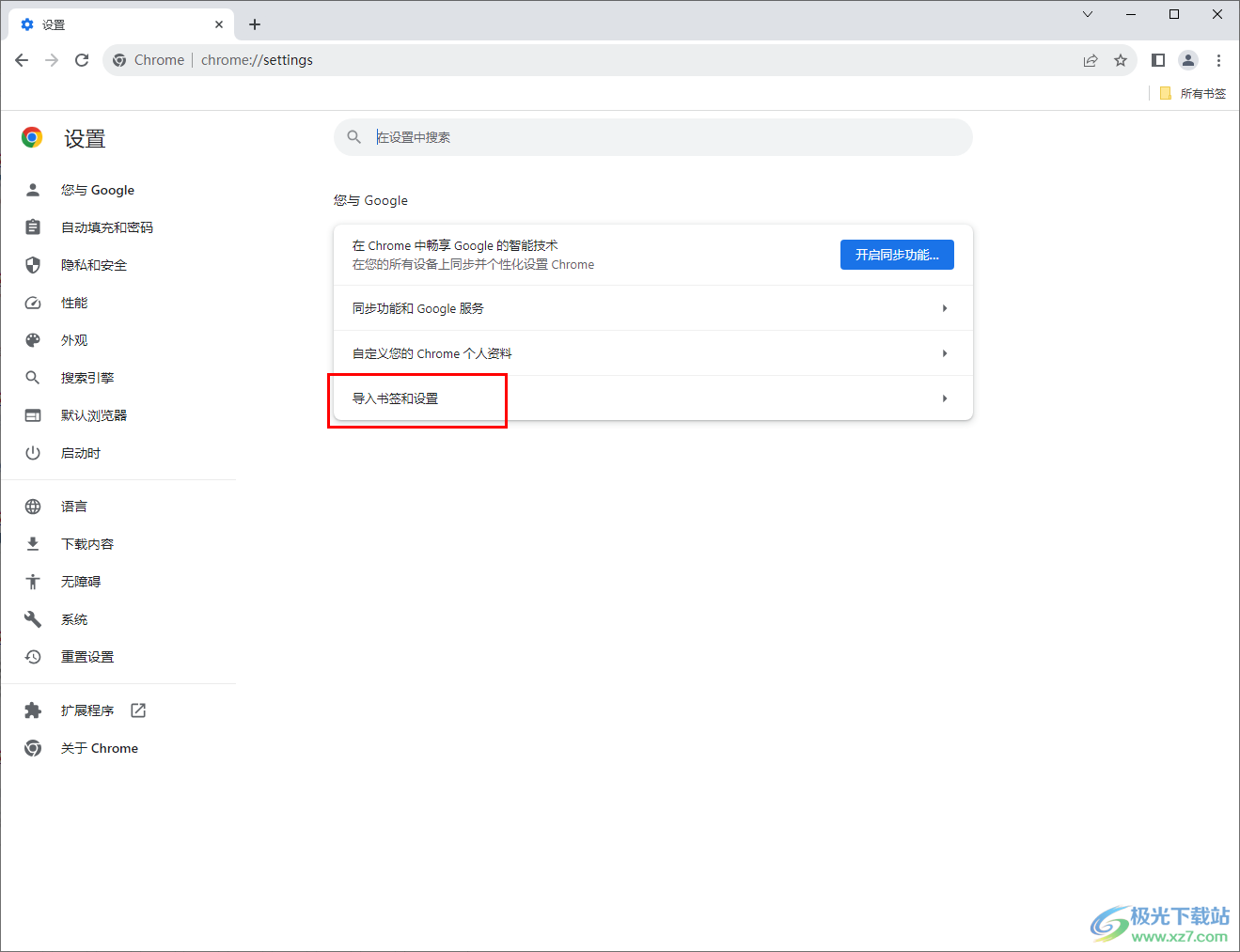This screenshot has width=1240, height=952.
Task: Click the puzzle piece icon for 扩展程序
Action: point(33,710)
